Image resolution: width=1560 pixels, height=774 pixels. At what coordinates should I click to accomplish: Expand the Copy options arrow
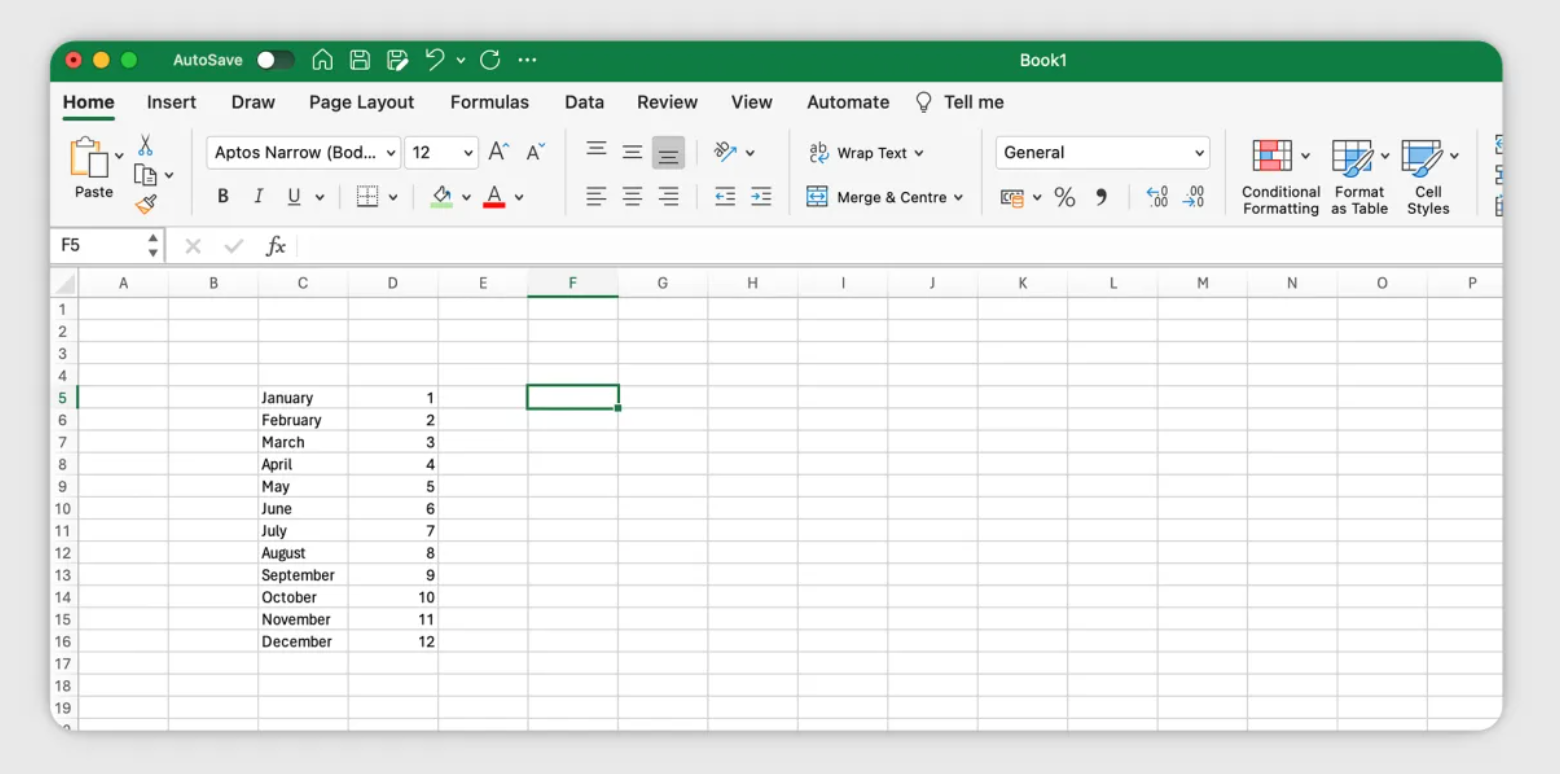click(169, 175)
